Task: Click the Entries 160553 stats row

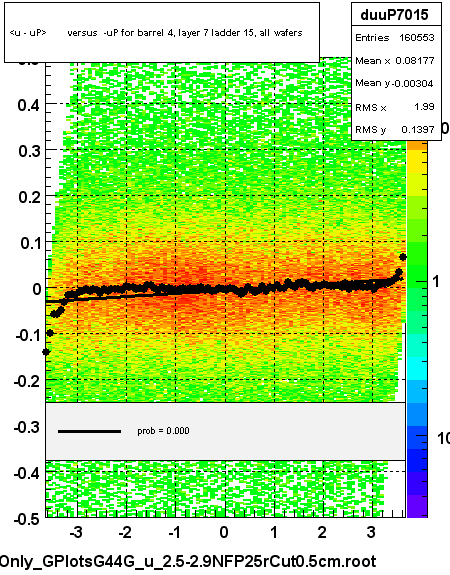Action: coord(396,38)
